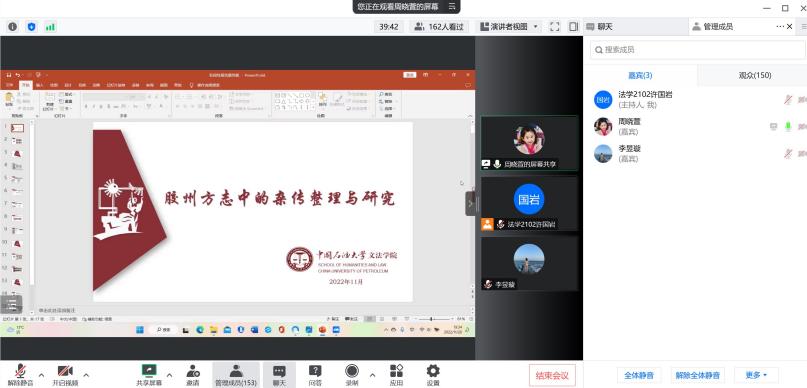Click PowerPoint icon in shared taskbar
Screen dimensions: 807x388
click(x=323, y=330)
